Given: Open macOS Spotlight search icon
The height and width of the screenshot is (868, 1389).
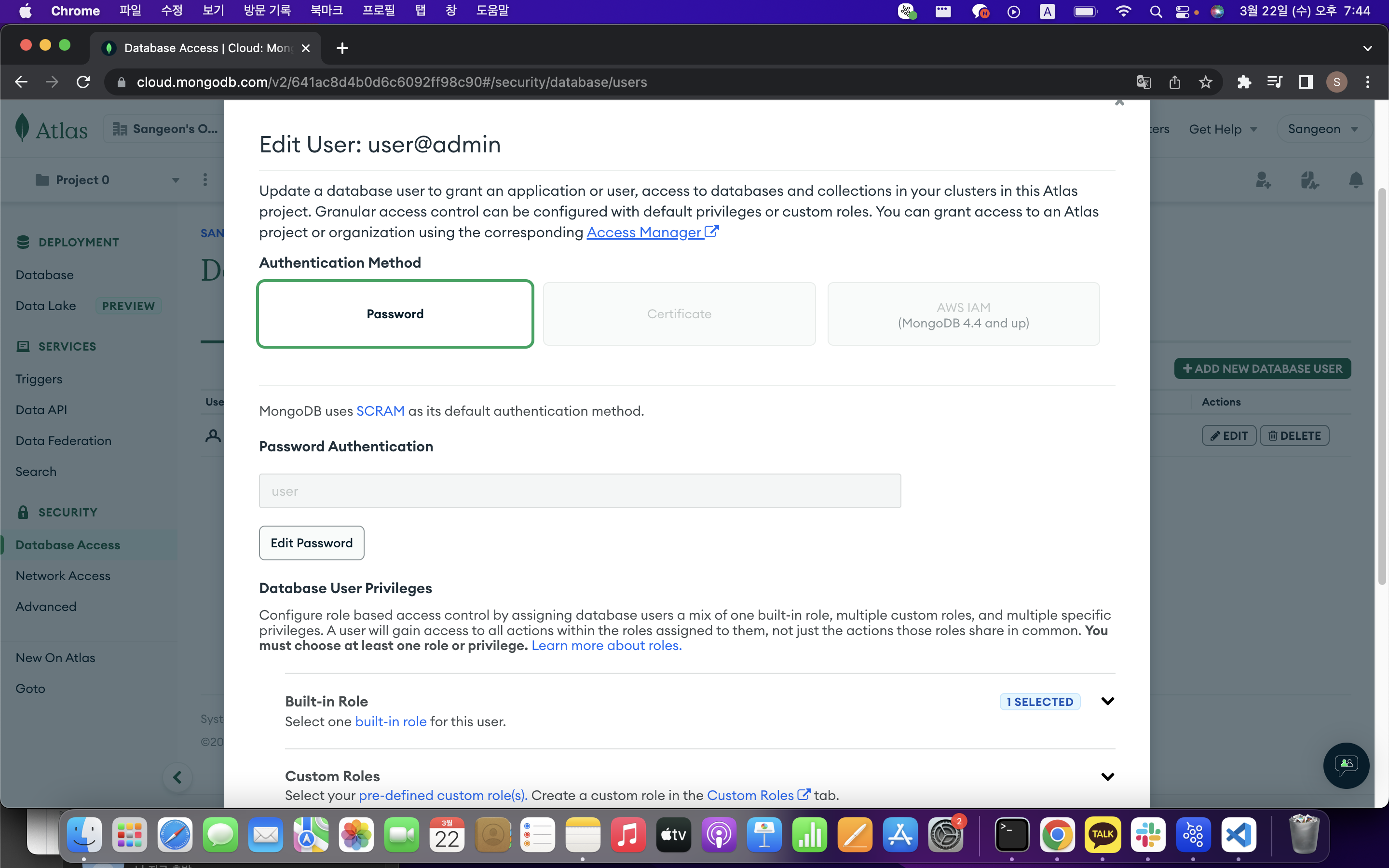Looking at the screenshot, I should [x=1156, y=12].
